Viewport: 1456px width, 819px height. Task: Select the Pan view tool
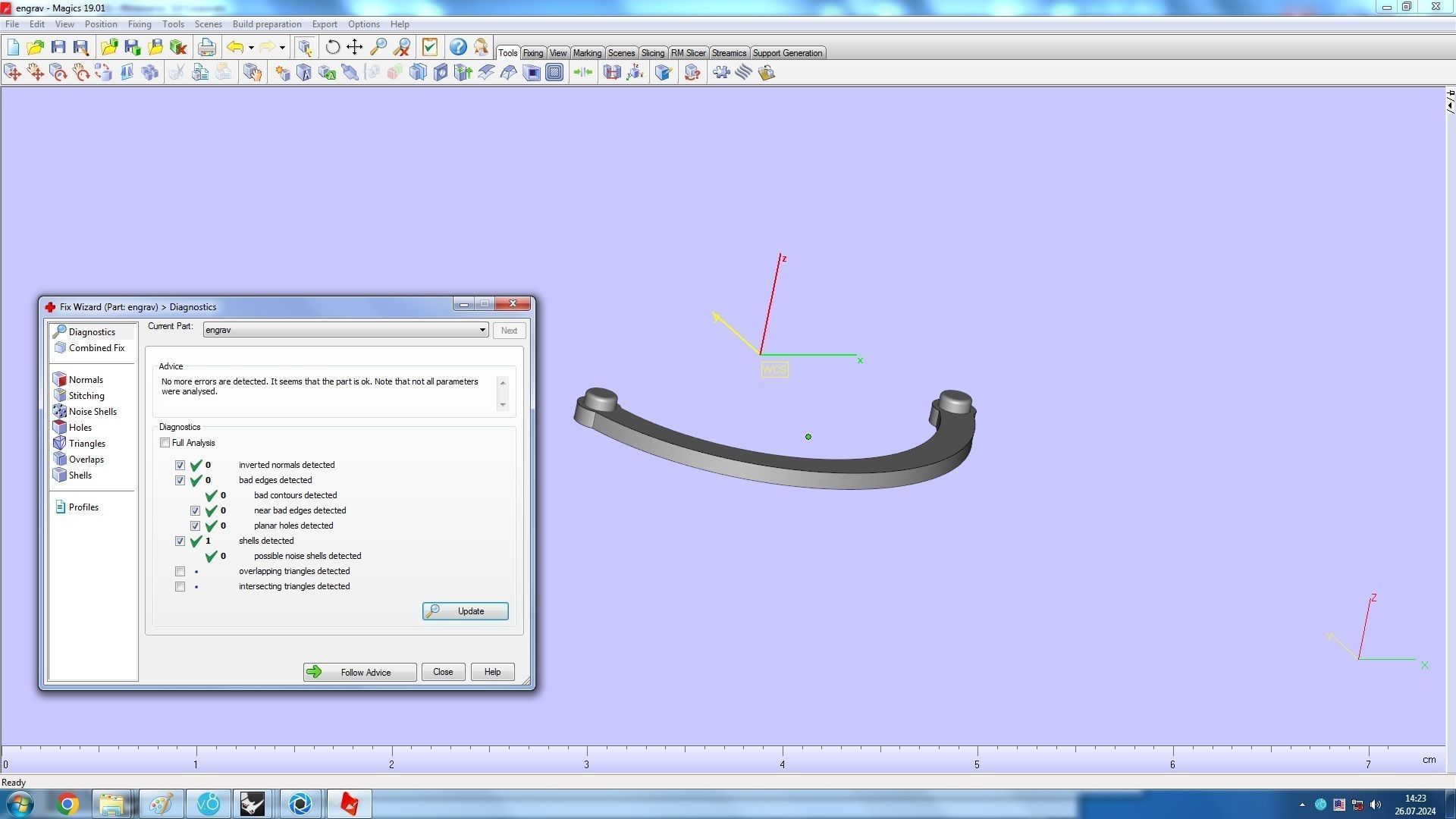pos(355,47)
